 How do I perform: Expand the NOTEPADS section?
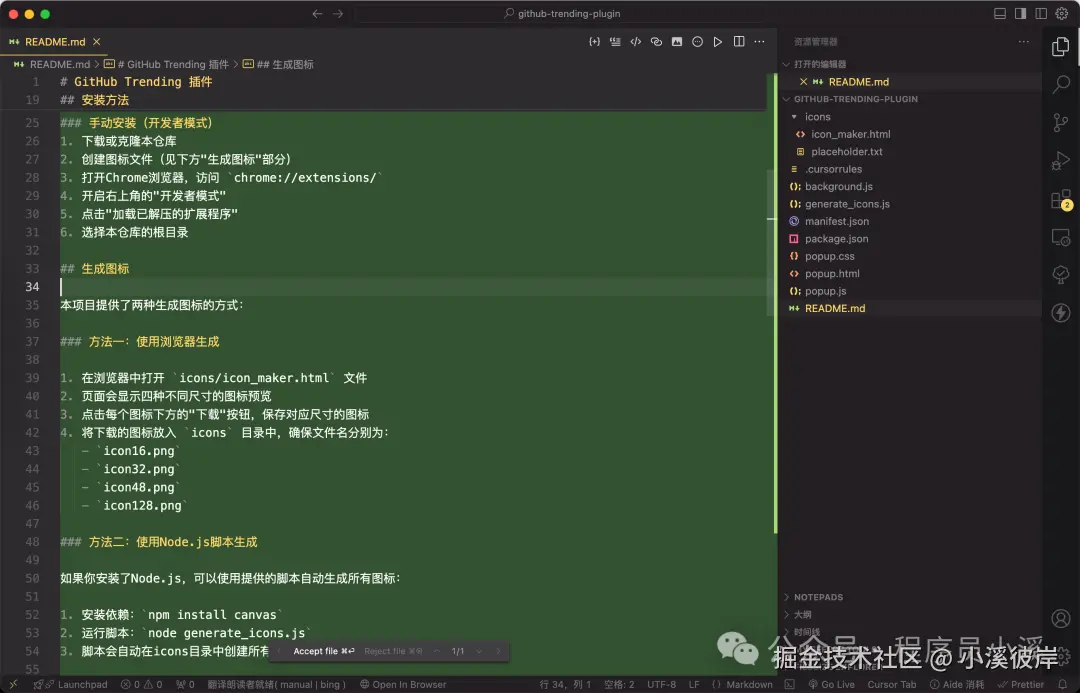tap(816, 596)
